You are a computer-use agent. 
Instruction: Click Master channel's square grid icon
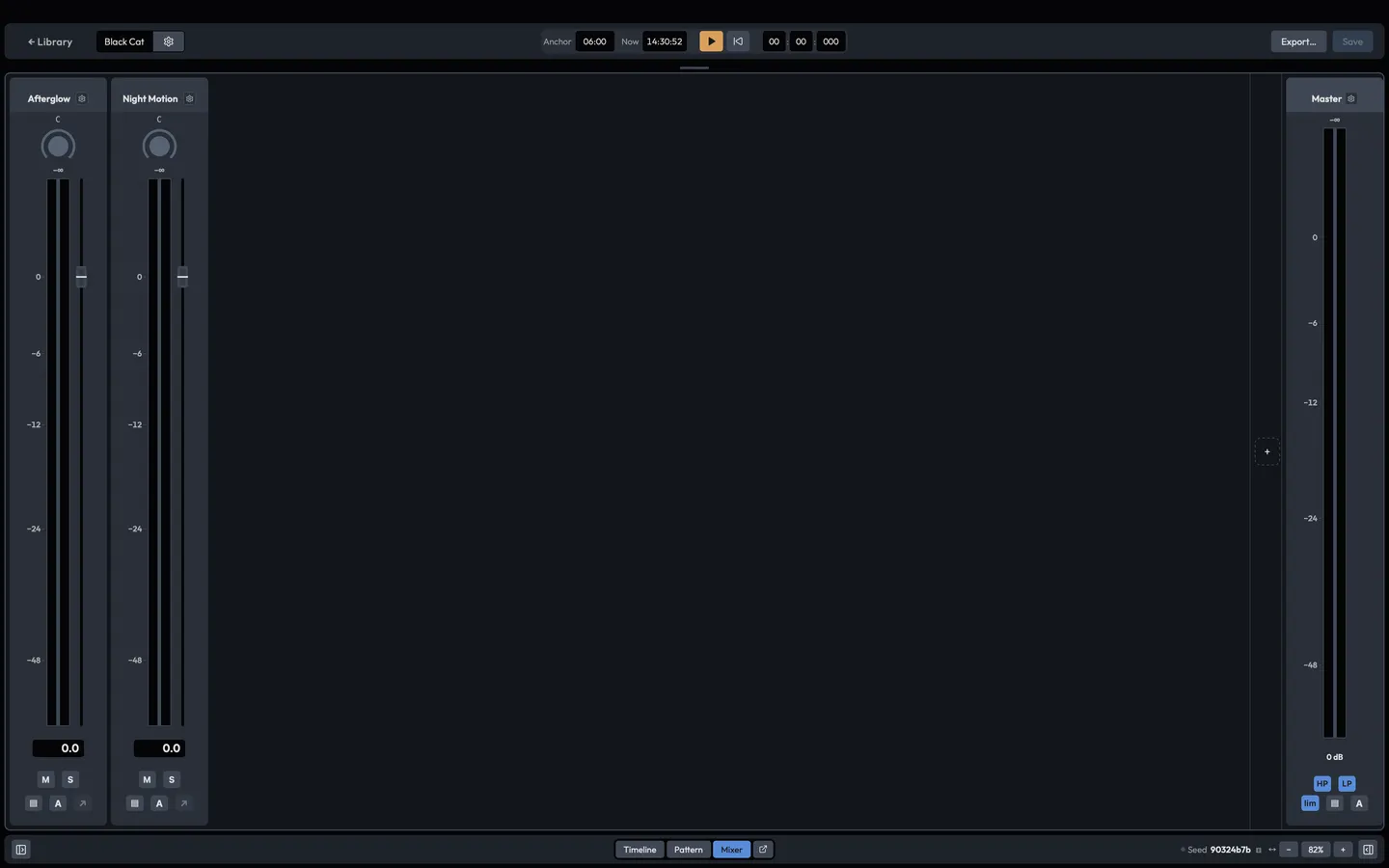(1335, 803)
